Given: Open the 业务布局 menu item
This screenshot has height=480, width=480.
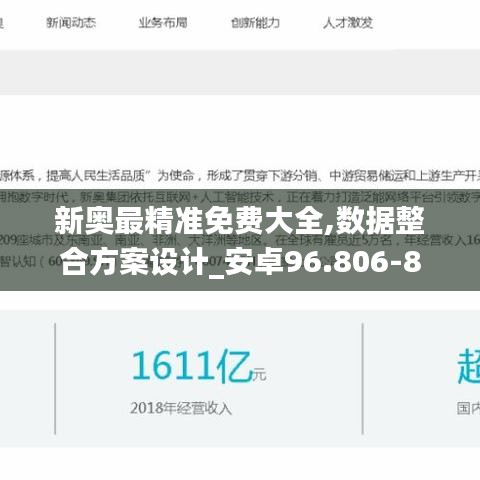Looking at the screenshot, I should pyautogui.click(x=163, y=23).
